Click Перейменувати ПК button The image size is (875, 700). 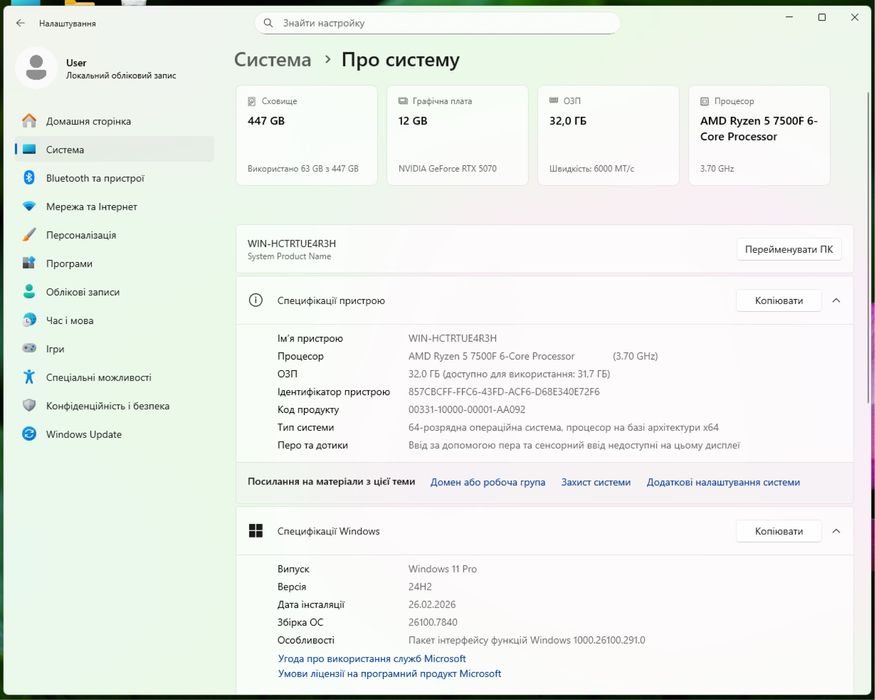789,250
